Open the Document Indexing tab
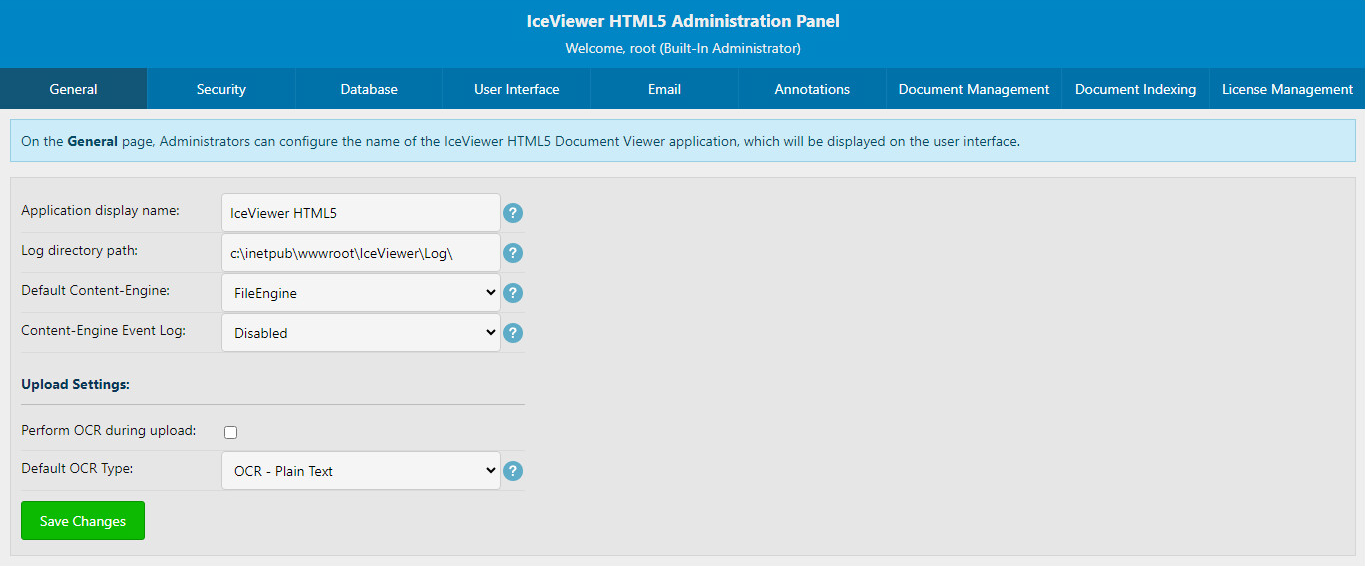Screen dimensions: 1365x566 [x=1135, y=89]
